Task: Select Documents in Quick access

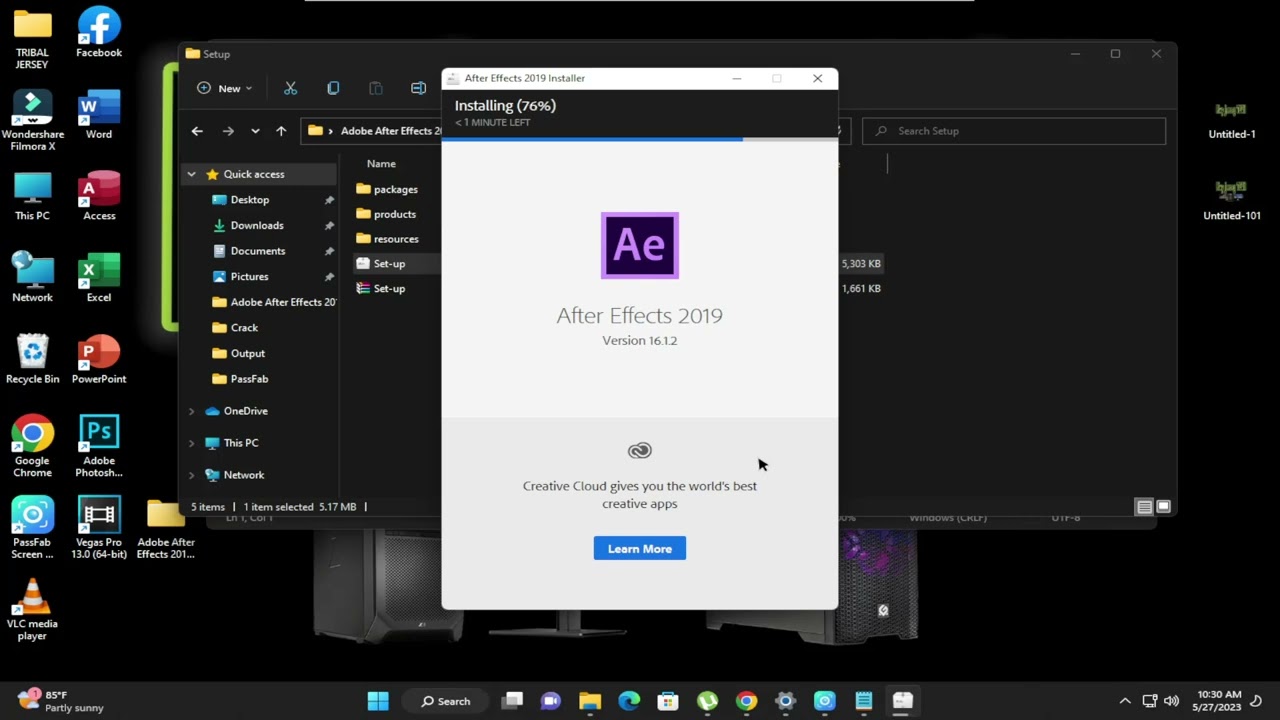Action: [x=260, y=251]
